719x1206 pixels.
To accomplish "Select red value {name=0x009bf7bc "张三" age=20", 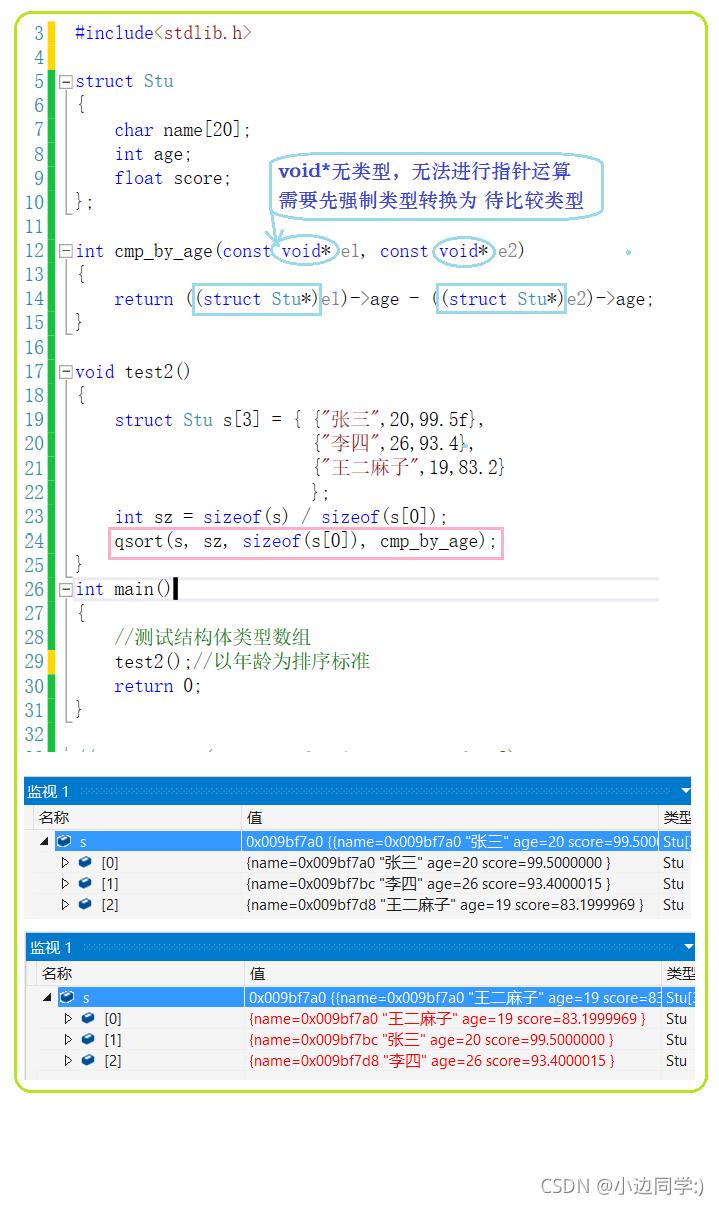I will pyautogui.click(x=432, y=1040).
